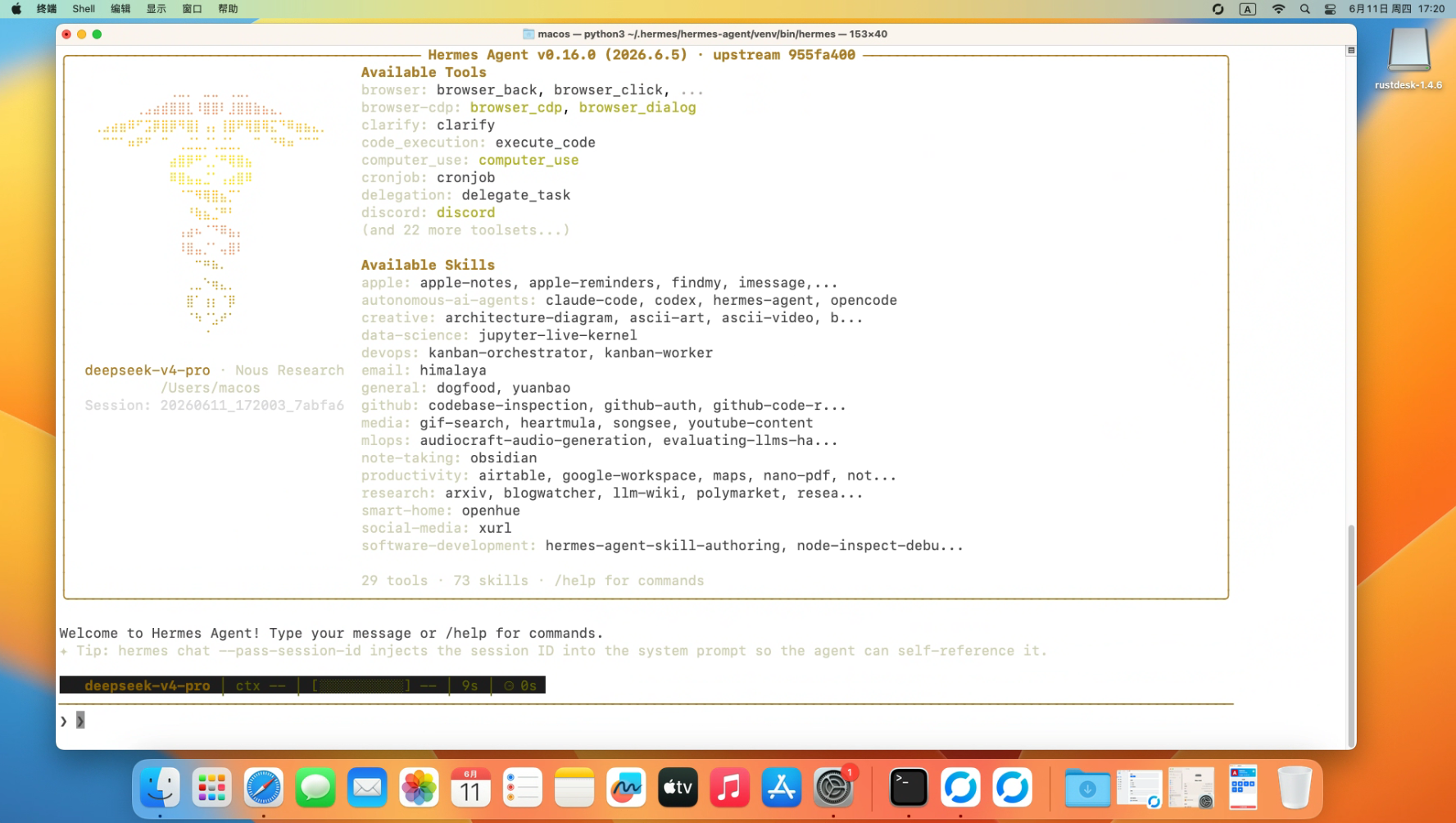Screen dimensions: 1456x823
Task: Open Calendar app showing 11
Action: [470, 788]
